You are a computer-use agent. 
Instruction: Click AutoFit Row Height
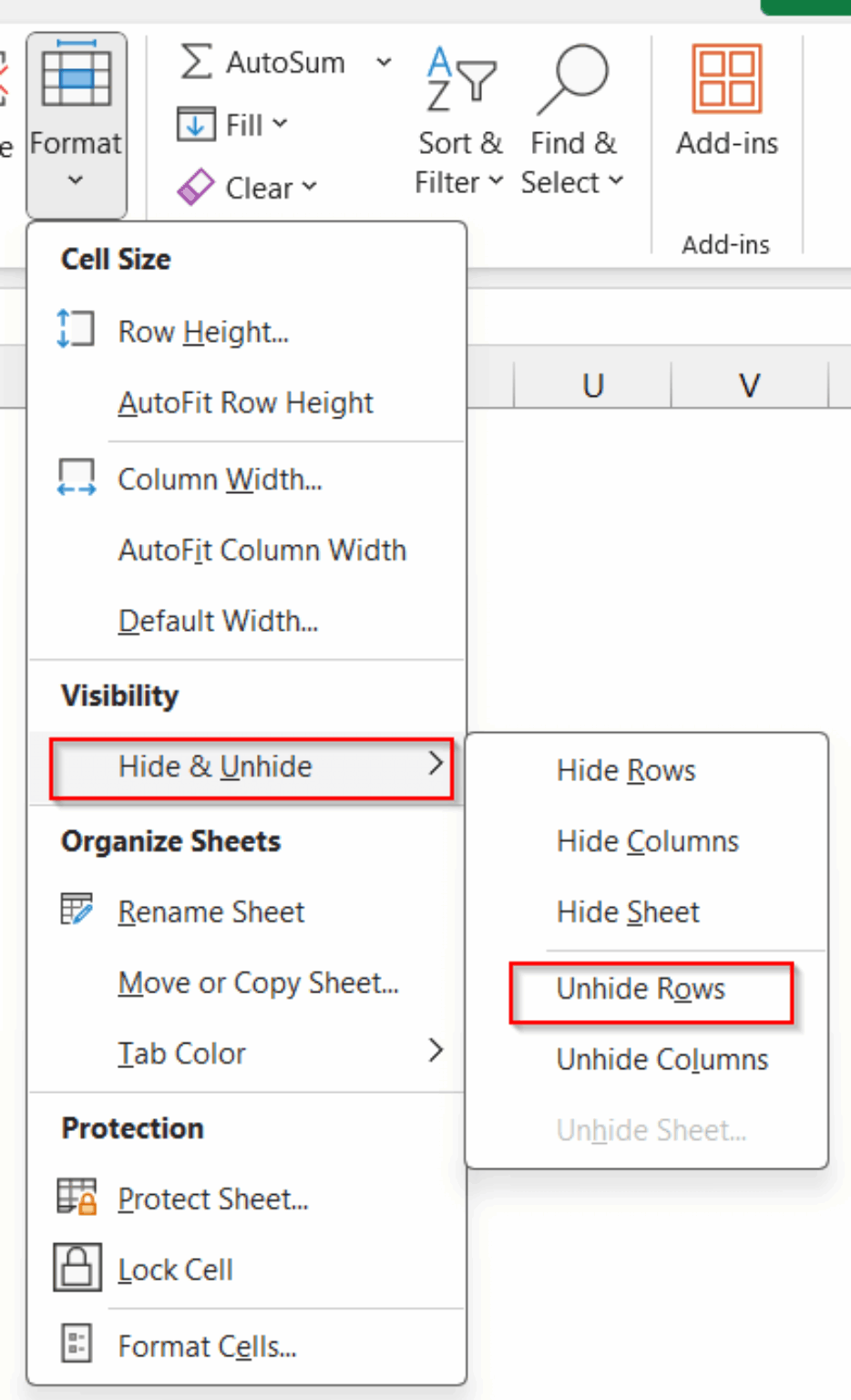[x=245, y=402]
